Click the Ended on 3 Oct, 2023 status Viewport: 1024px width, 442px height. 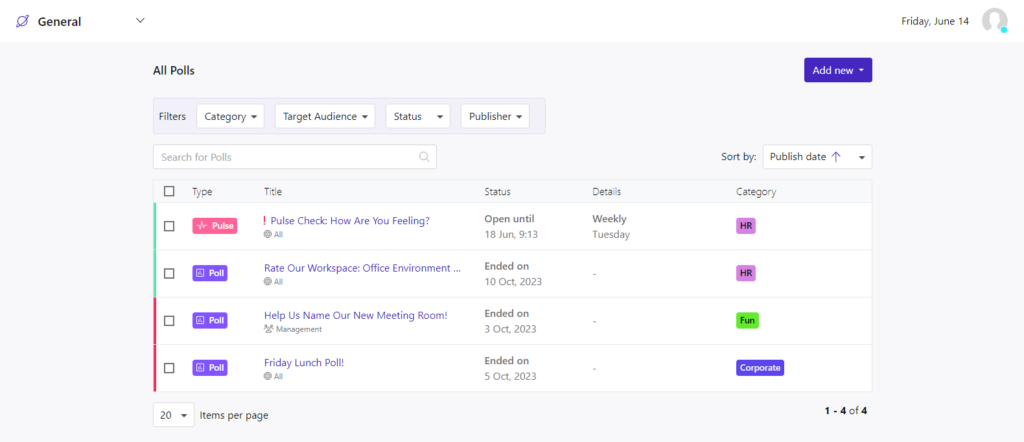coord(511,321)
